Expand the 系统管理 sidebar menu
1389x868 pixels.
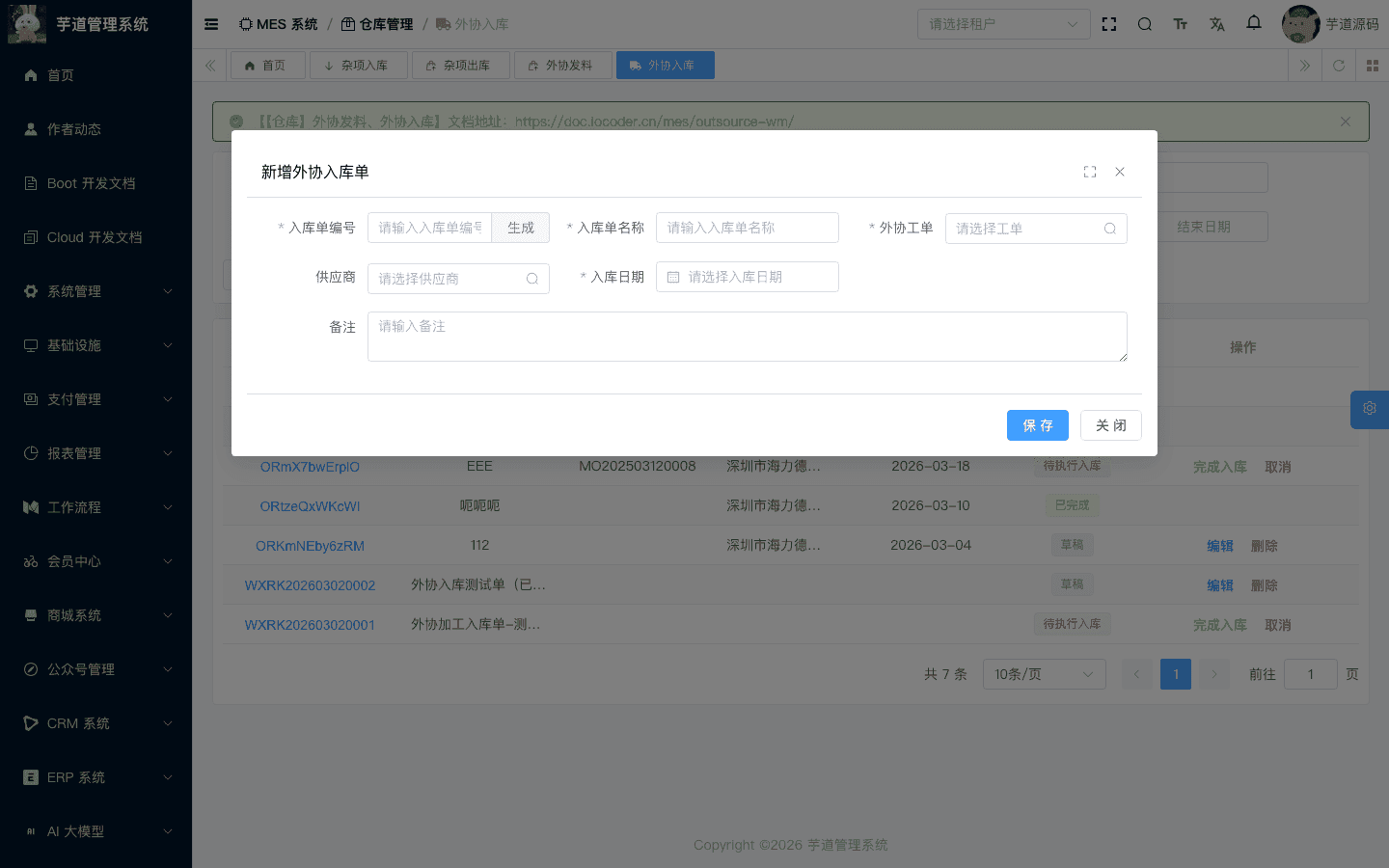point(94,290)
